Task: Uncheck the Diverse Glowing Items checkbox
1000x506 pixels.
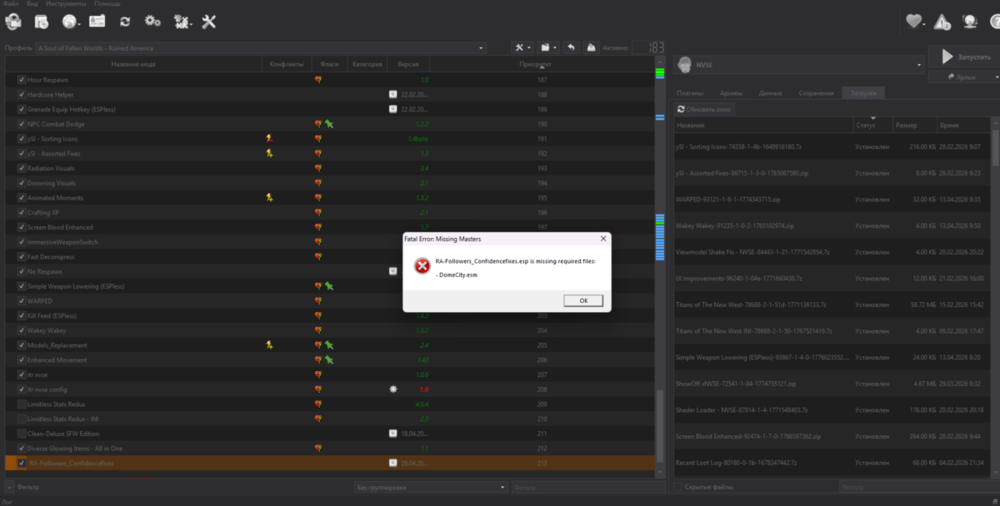Action: (x=22, y=449)
